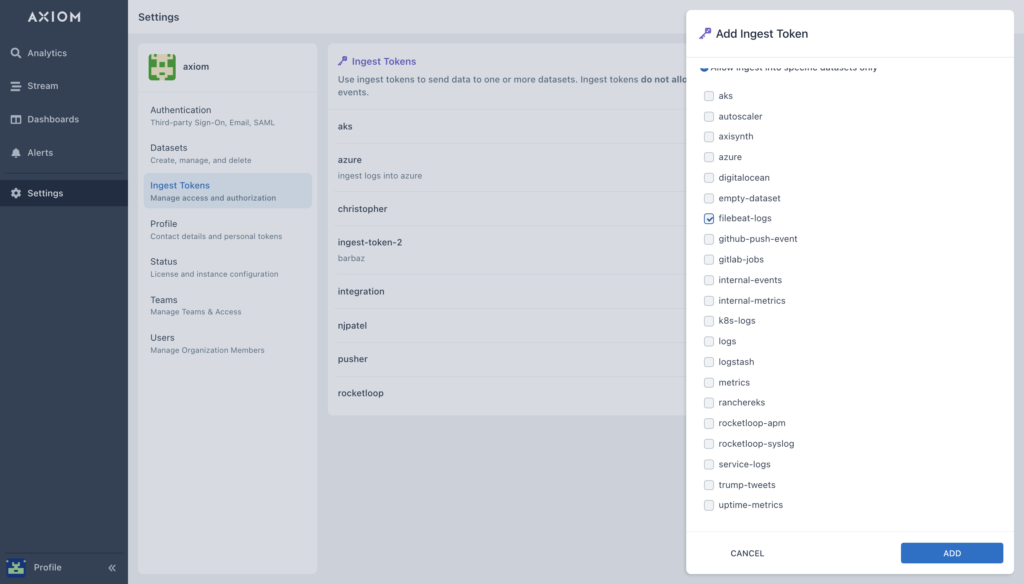Check the uptime-metrics checkbox
The width and height of the screenshot is (1024, 584).
pyautogui.click(x=709, y=505)
